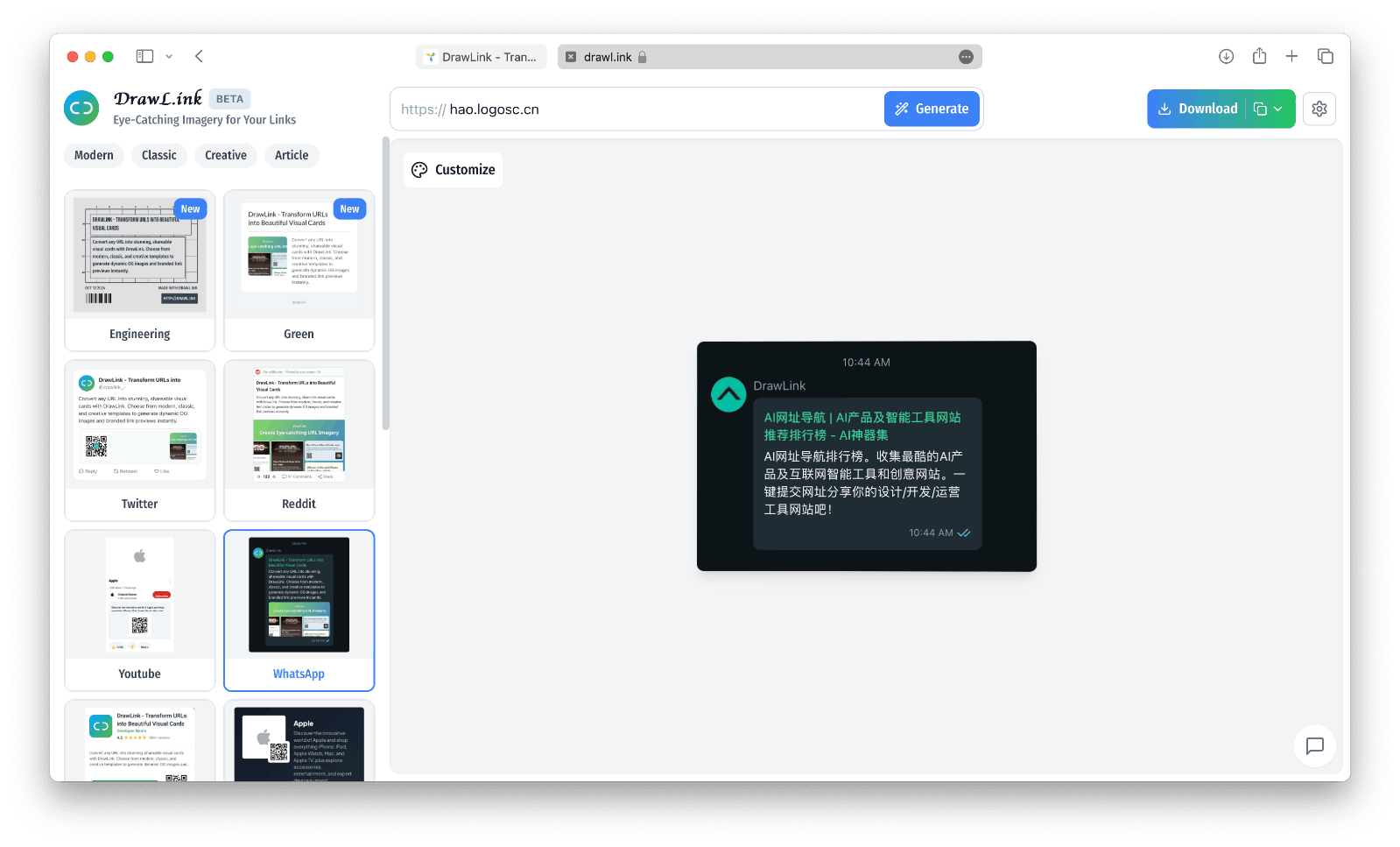The image size is (1400, 847).
Task: Click the template list scrollbar
Action: click(385, 284)
